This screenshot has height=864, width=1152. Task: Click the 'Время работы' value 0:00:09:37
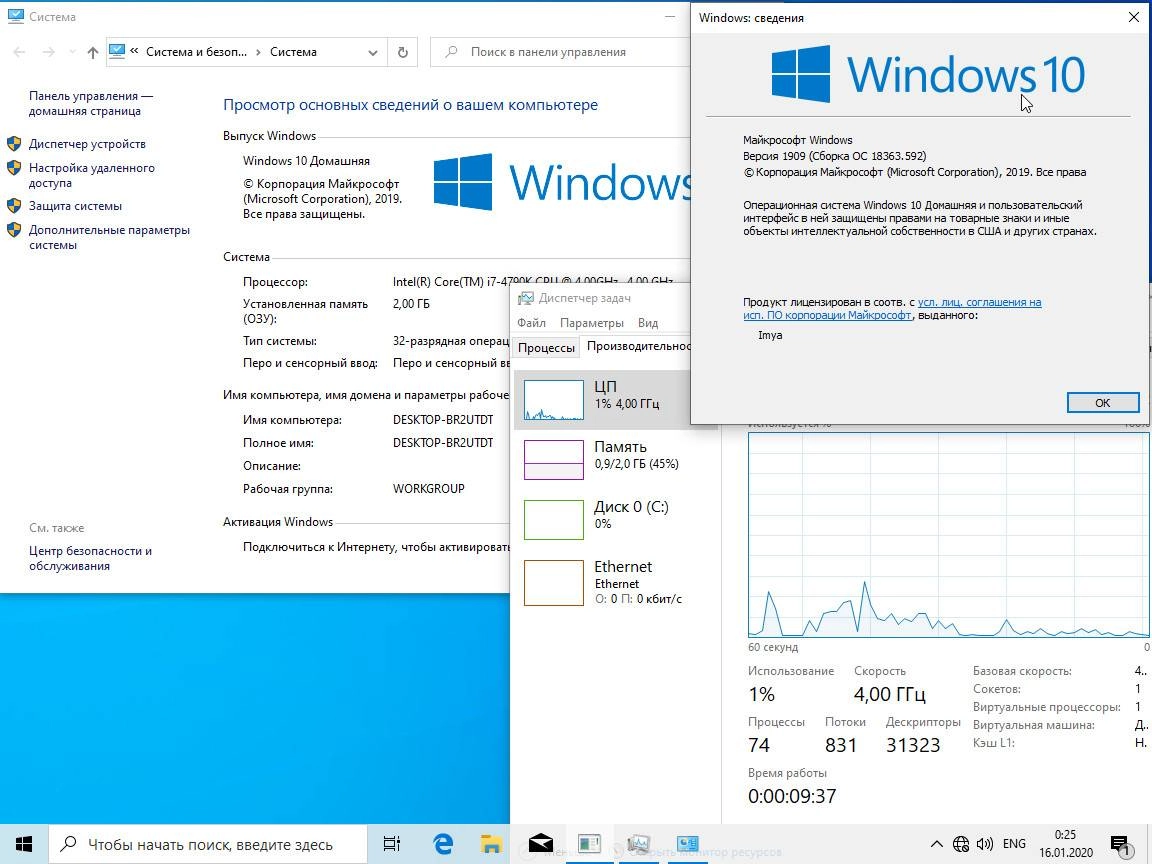coord(792,796)
